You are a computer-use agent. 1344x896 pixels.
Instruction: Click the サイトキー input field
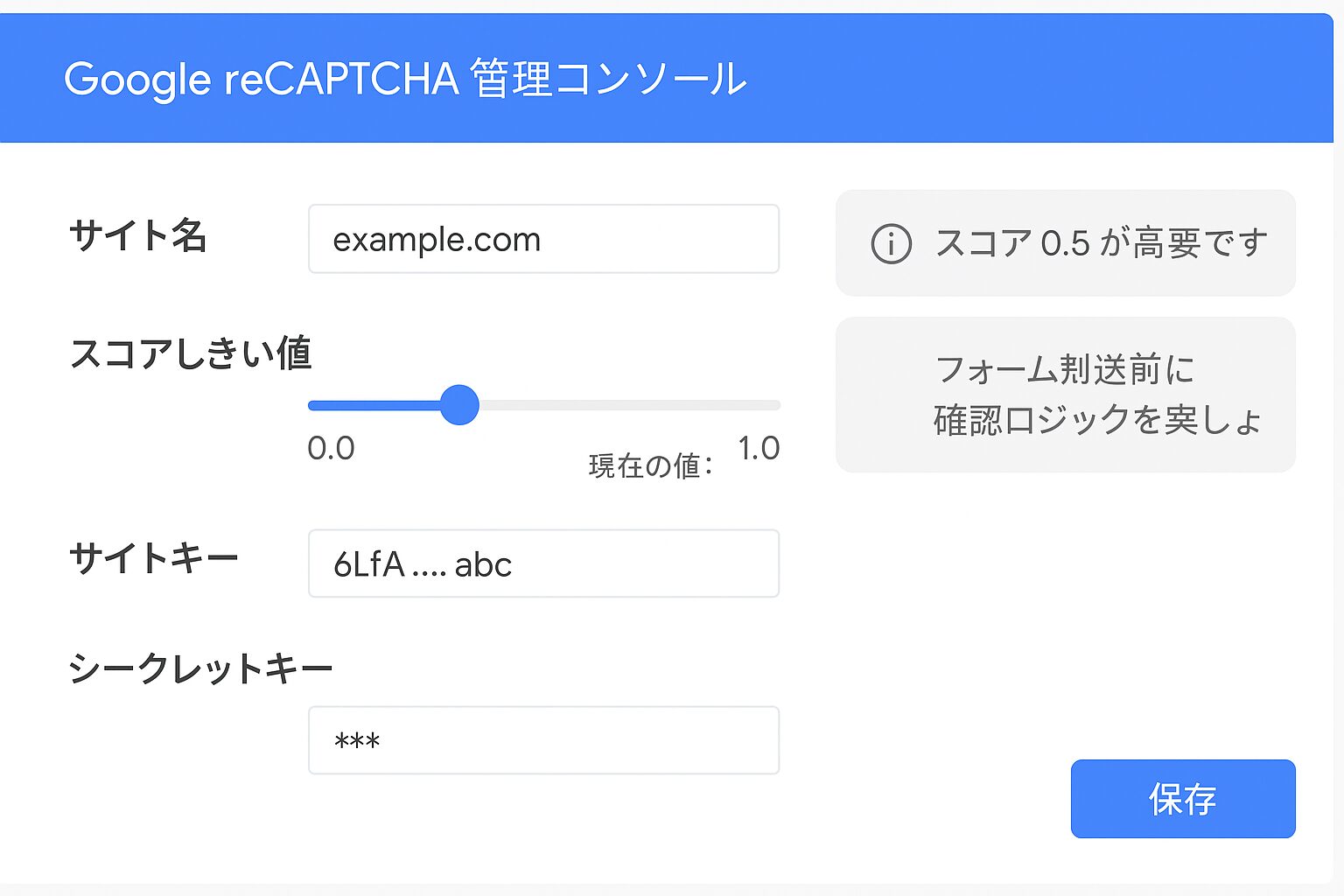(x=543, y=563)
